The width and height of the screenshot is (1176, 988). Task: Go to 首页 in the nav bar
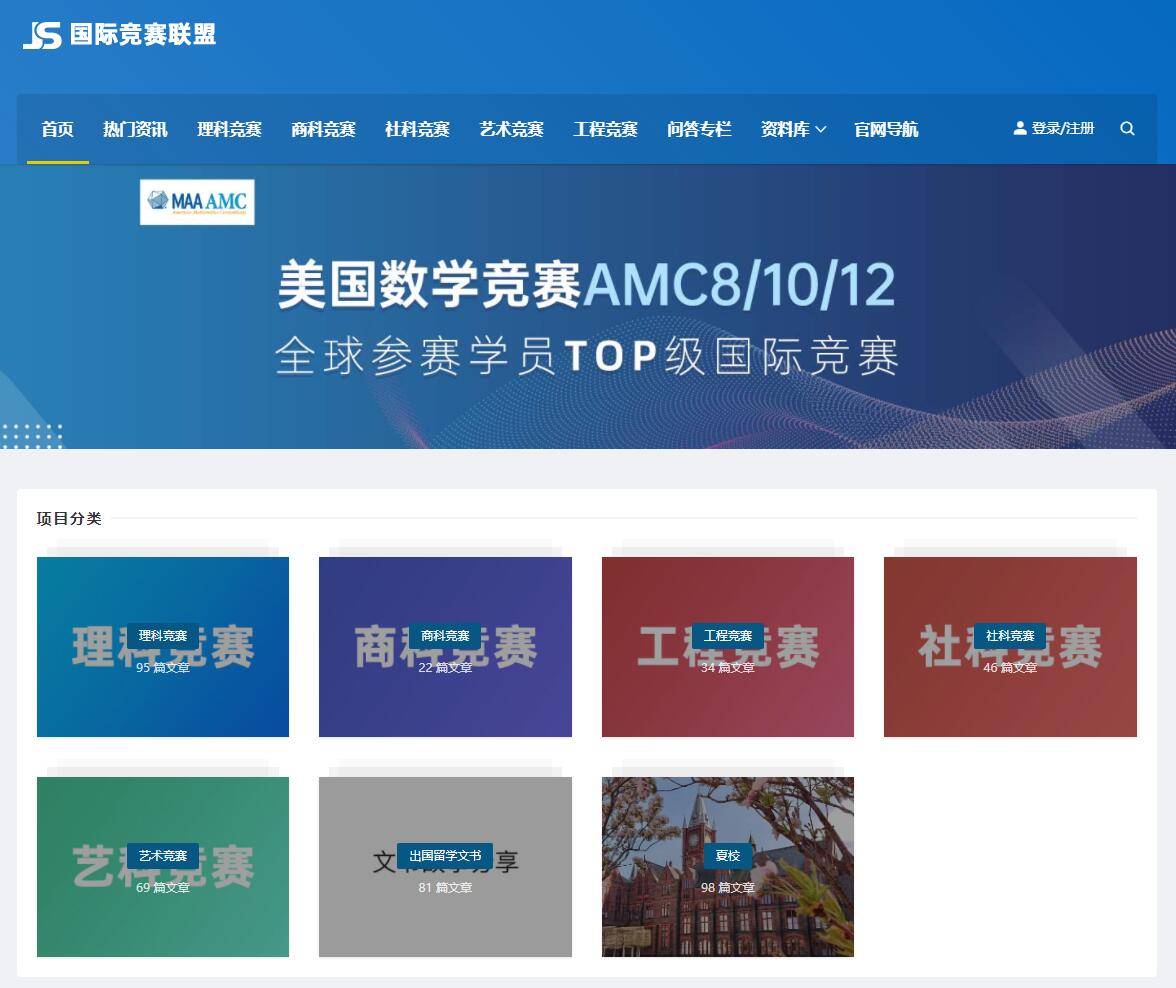pos(58,129)
